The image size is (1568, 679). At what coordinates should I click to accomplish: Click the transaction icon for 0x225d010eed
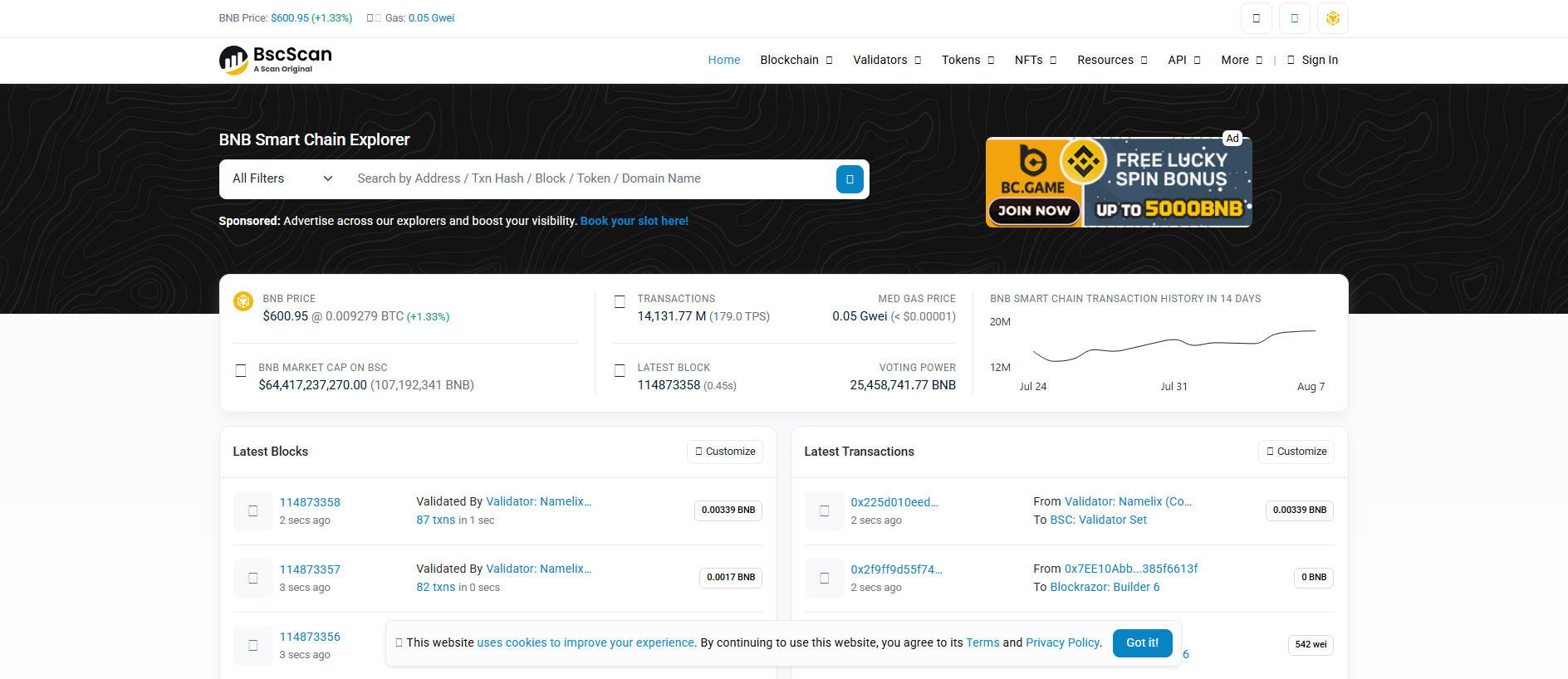pos(825,511)
